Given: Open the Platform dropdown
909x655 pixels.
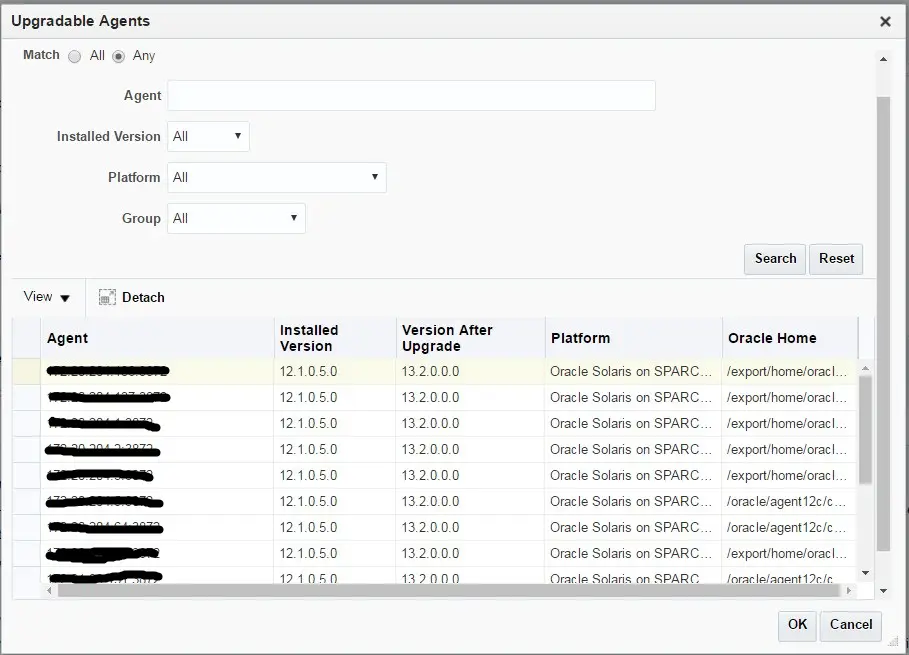Looking at the screenshot, I should click(x=277, y=177).
